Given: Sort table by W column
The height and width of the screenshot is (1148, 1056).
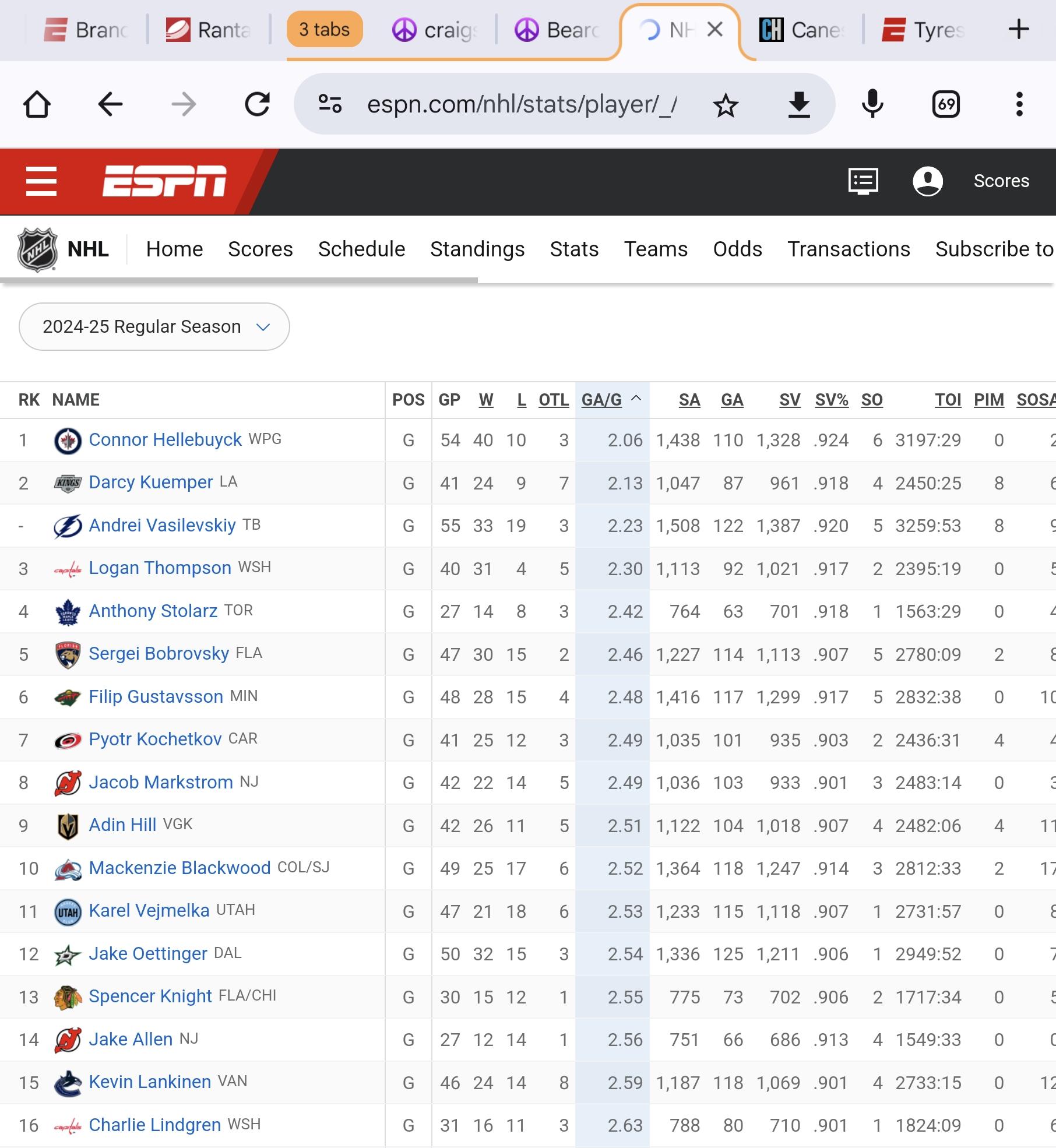Looking at the screenshot, I should coord(486,400).
